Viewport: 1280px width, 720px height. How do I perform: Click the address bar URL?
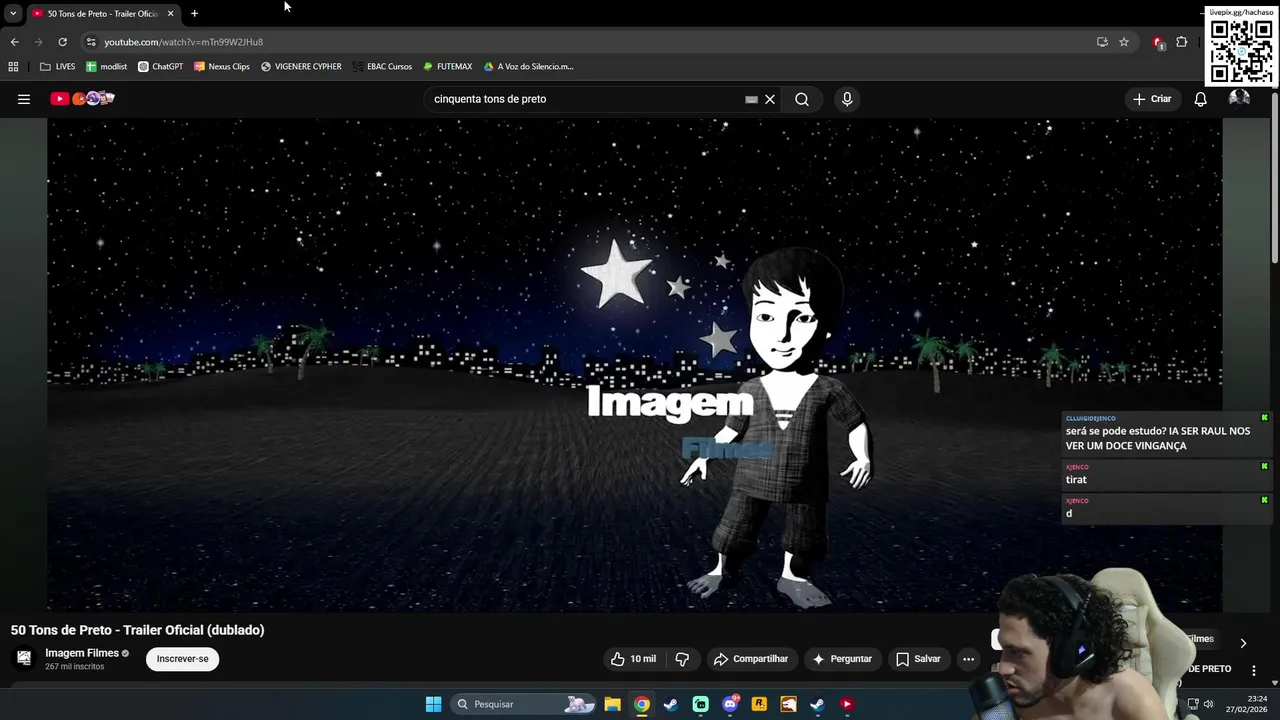[184, 42]
